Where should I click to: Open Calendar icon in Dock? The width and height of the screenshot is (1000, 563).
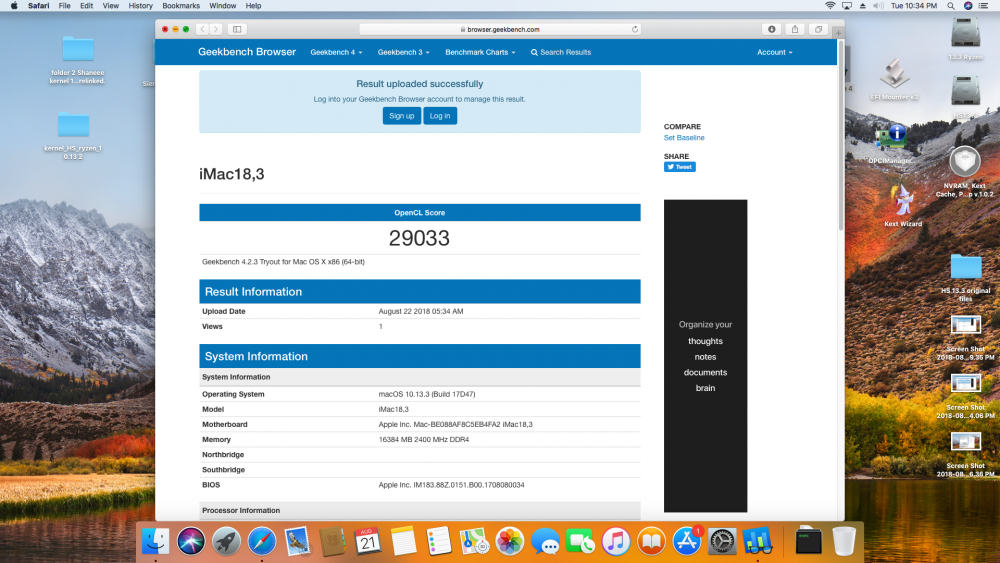tap(368, 541)
